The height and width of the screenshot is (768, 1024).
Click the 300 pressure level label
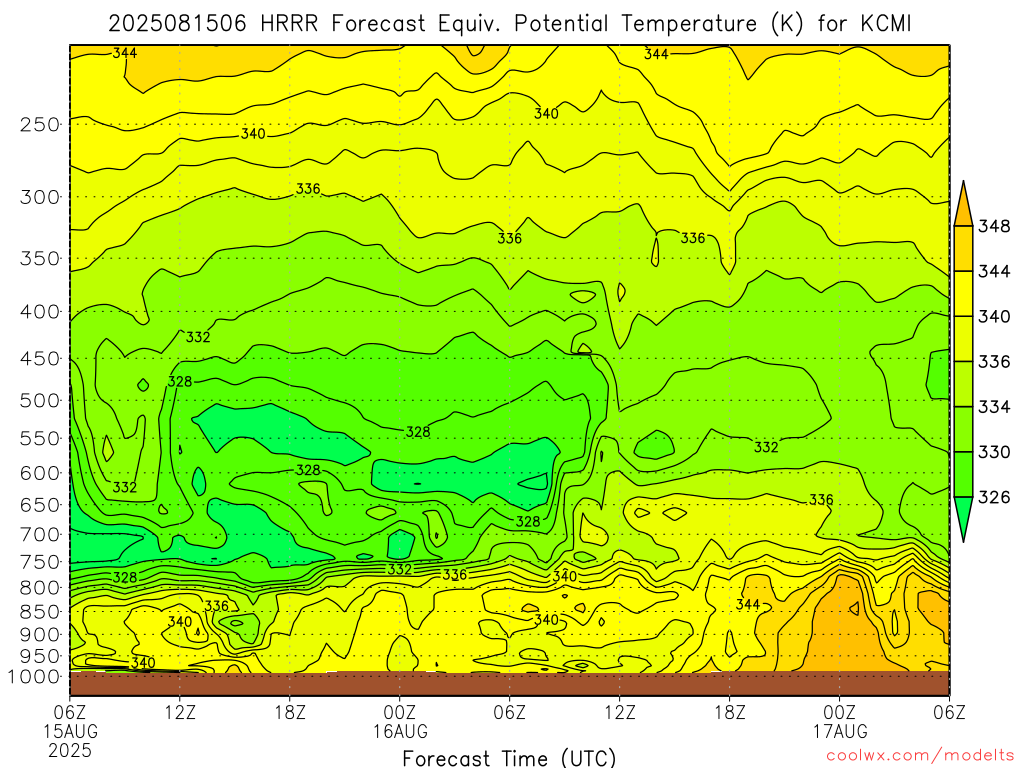[x=40, y=197]
